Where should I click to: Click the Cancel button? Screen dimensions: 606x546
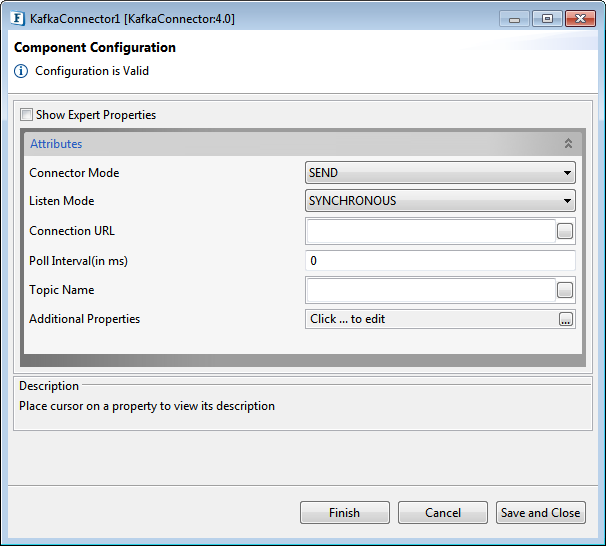point(443,513)
